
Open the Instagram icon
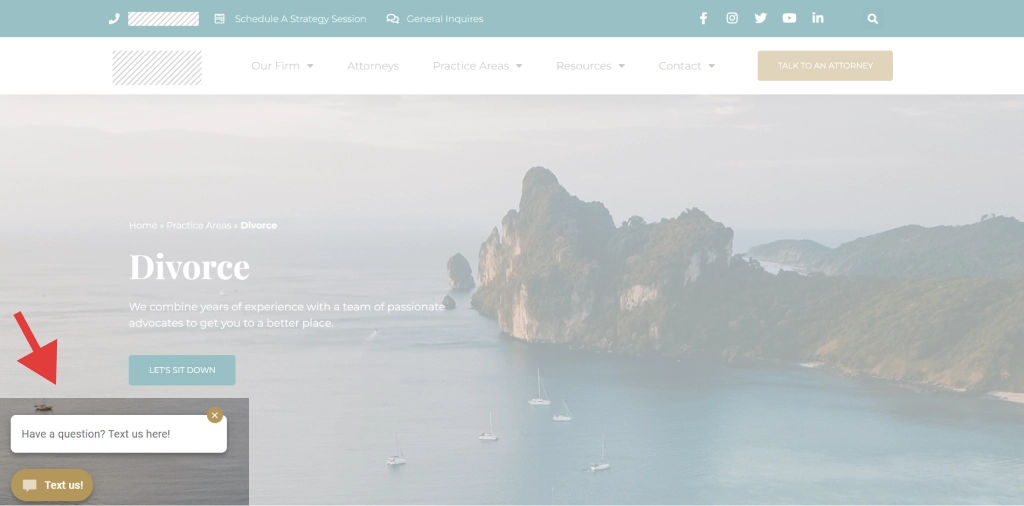pyautogui.click(x=732, y=18)
